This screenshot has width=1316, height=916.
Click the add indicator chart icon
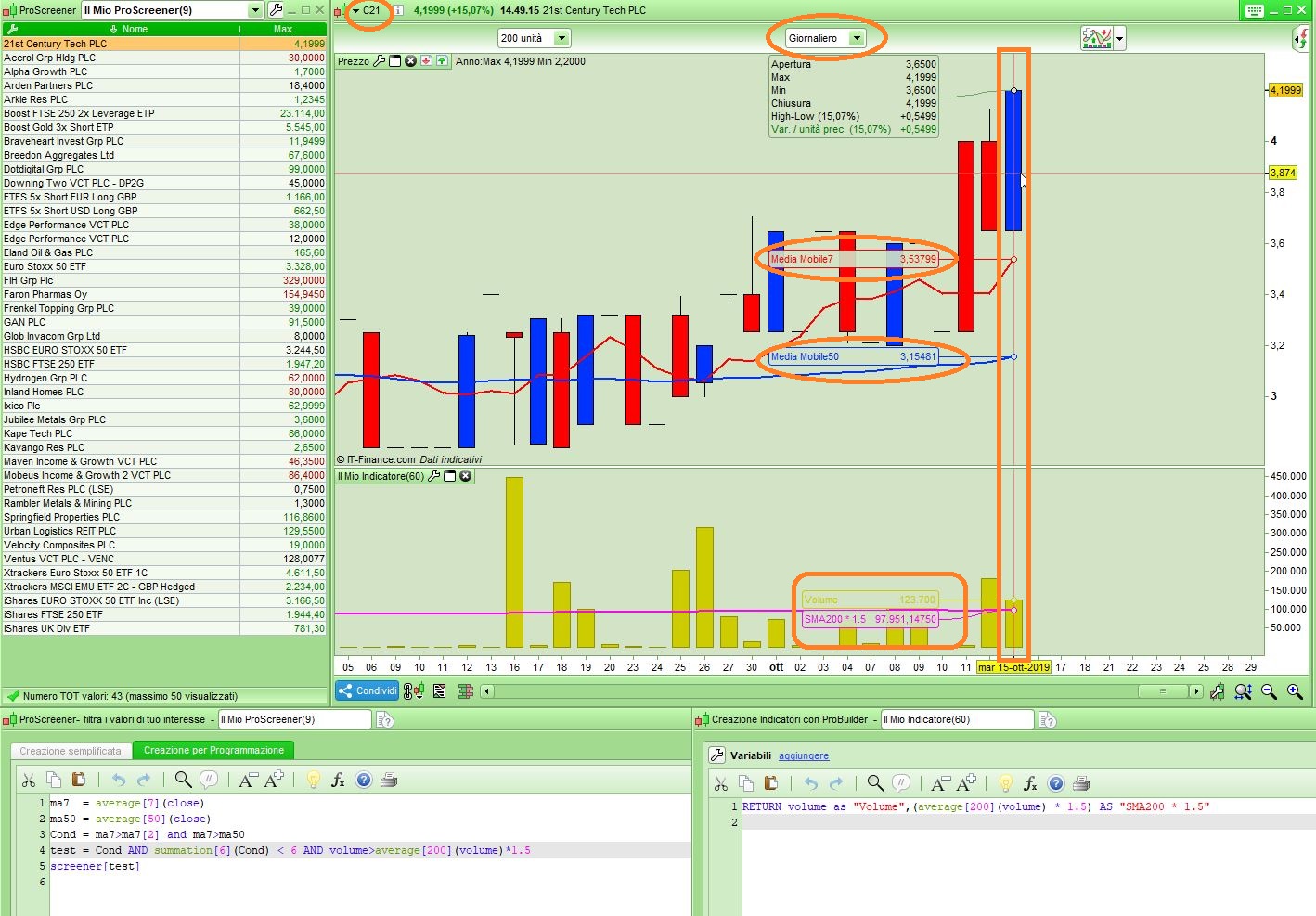(1097, 38)
